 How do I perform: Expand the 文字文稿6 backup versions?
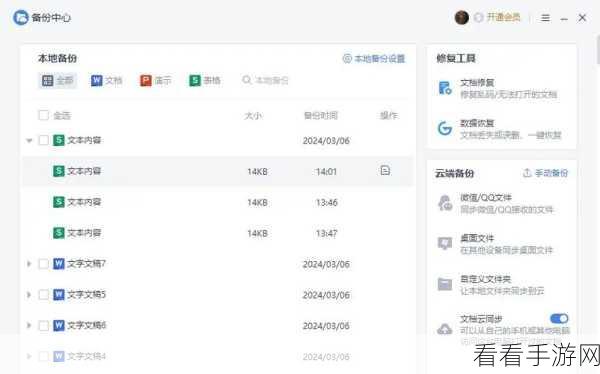click(29, 326)
